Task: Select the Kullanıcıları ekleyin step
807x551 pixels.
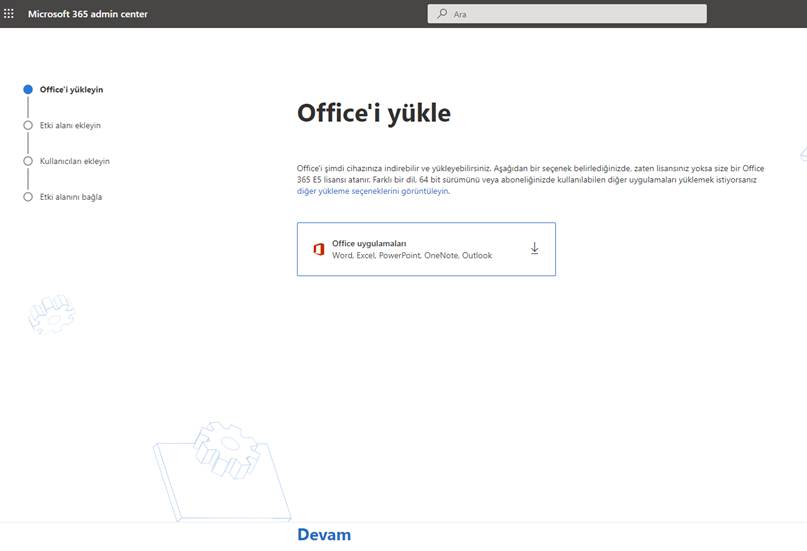Action: click(75, 161)
